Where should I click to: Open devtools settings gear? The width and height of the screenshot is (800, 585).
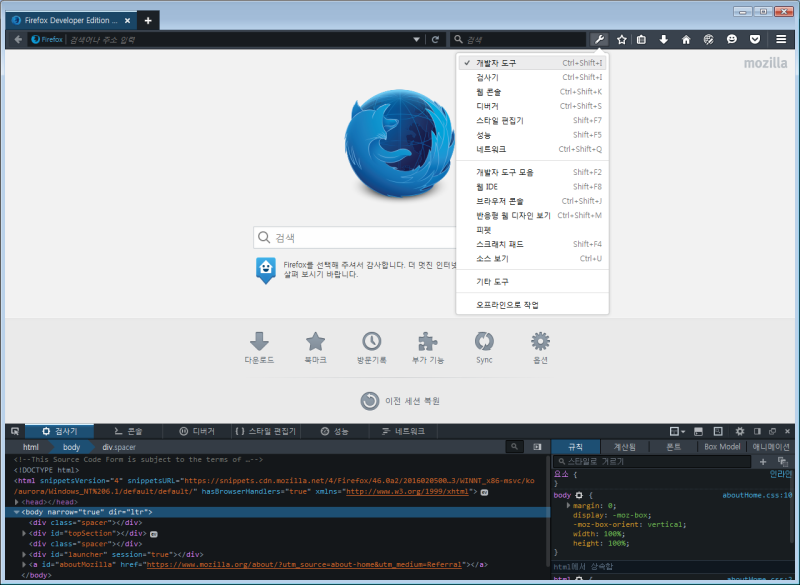(740, 431)
